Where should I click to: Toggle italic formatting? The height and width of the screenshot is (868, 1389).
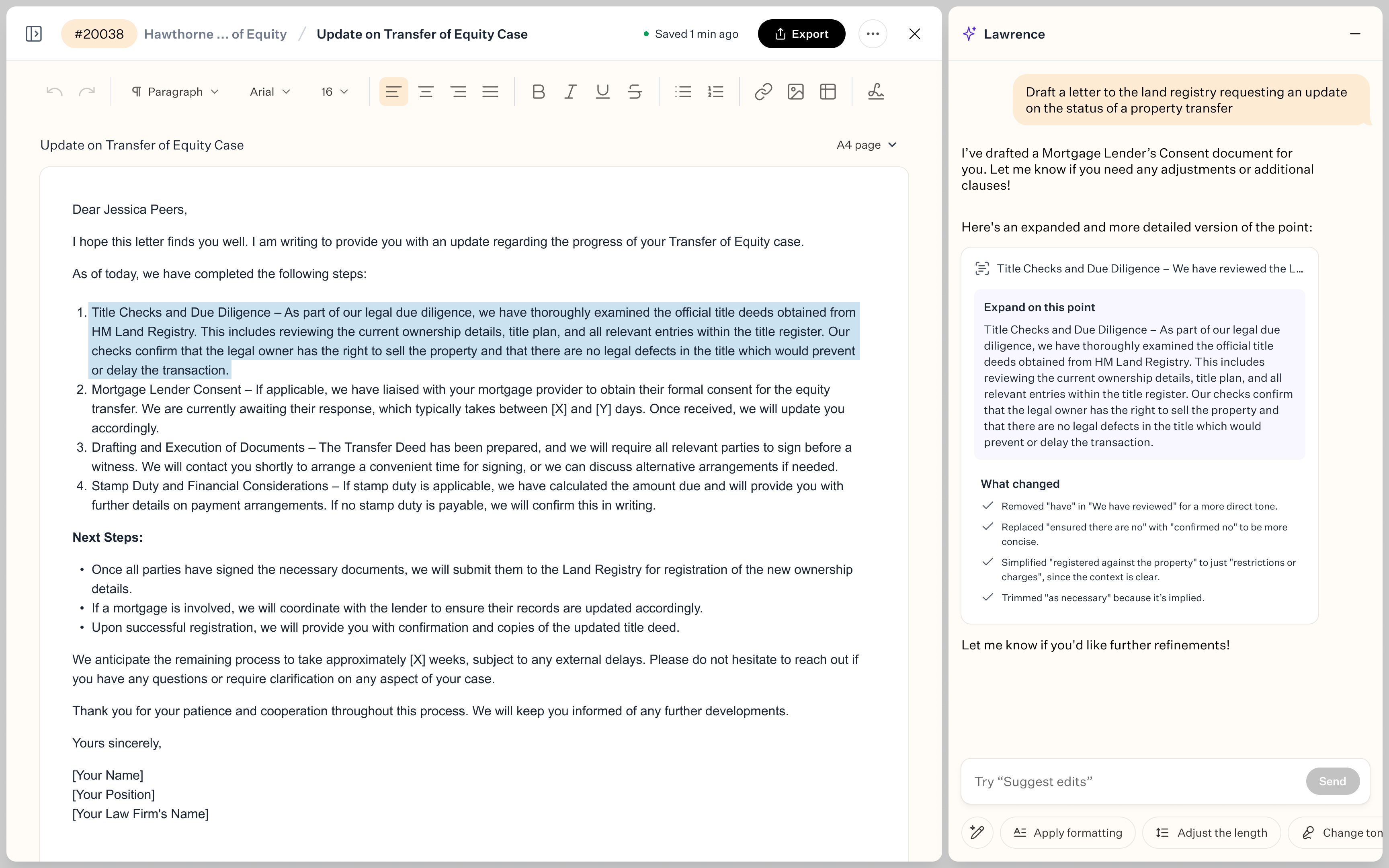pos(570,92)
